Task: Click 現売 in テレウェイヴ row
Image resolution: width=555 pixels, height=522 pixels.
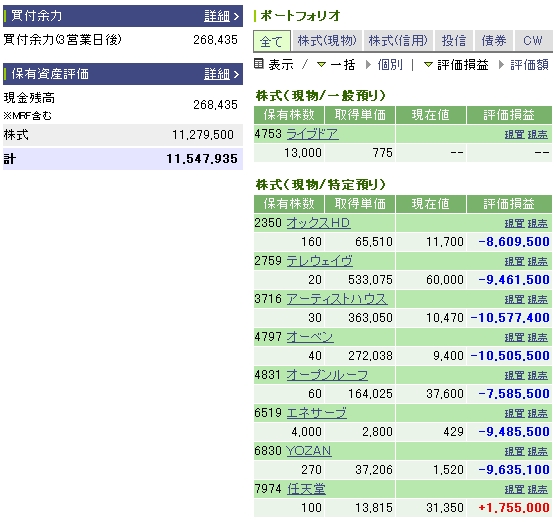Action: click(538, 262)
